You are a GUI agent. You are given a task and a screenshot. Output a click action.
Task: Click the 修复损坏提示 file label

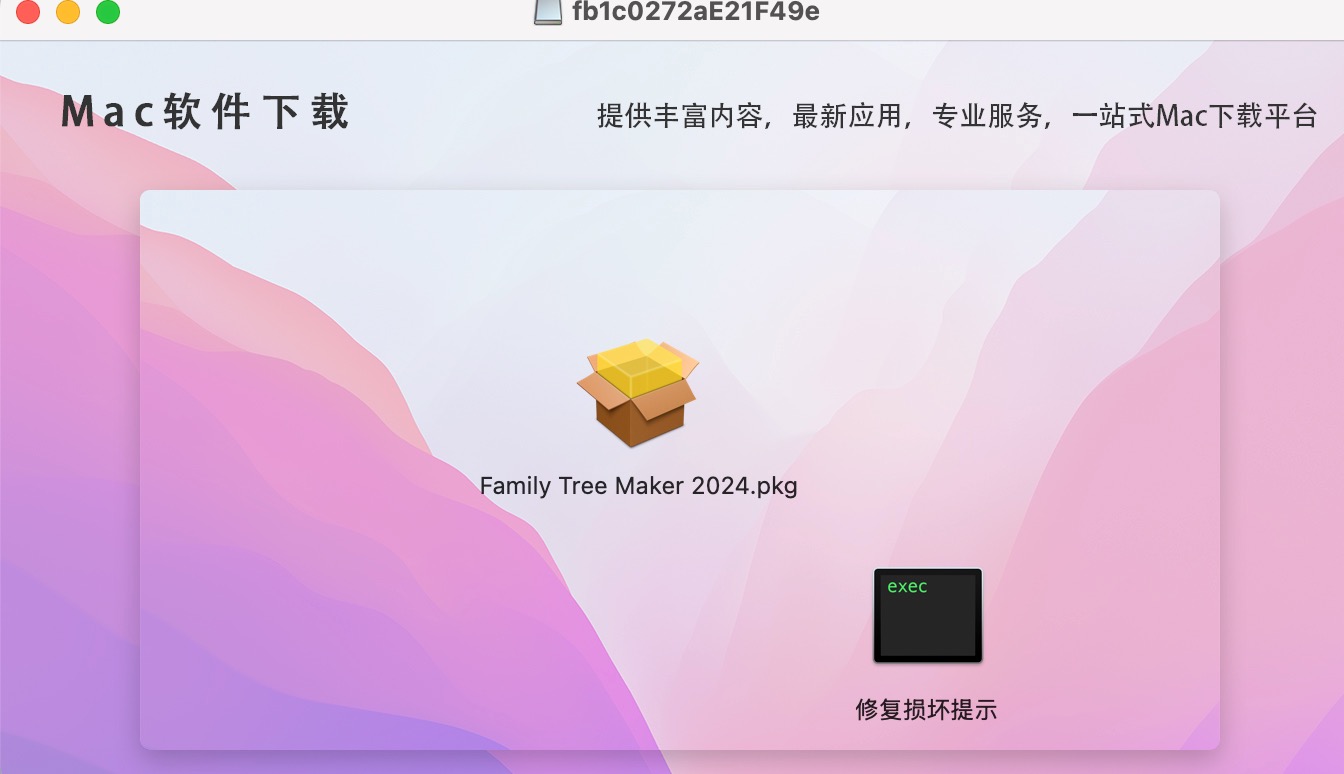pyautogui.click(x=926, y=710)
